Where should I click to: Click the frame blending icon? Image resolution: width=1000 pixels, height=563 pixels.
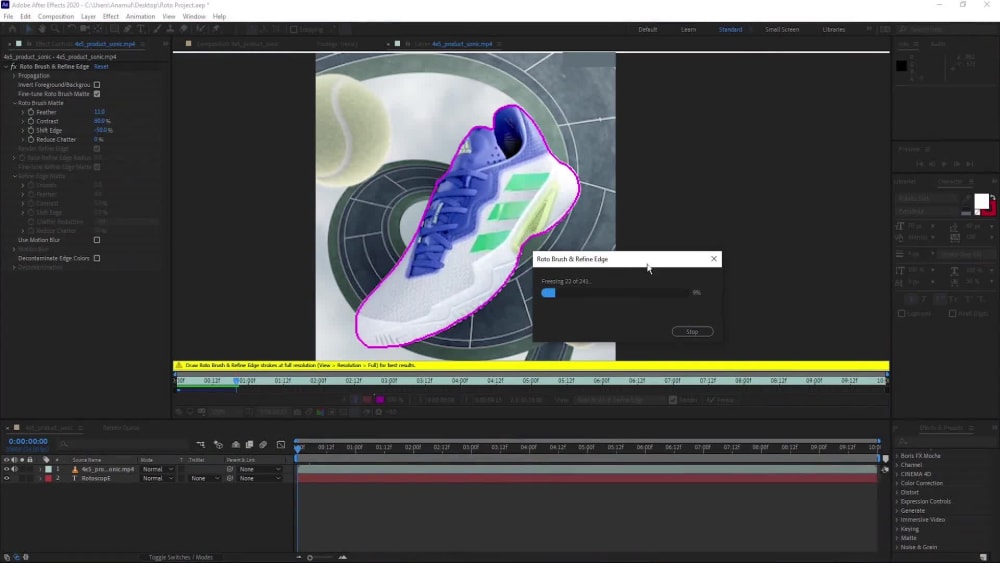249,444
